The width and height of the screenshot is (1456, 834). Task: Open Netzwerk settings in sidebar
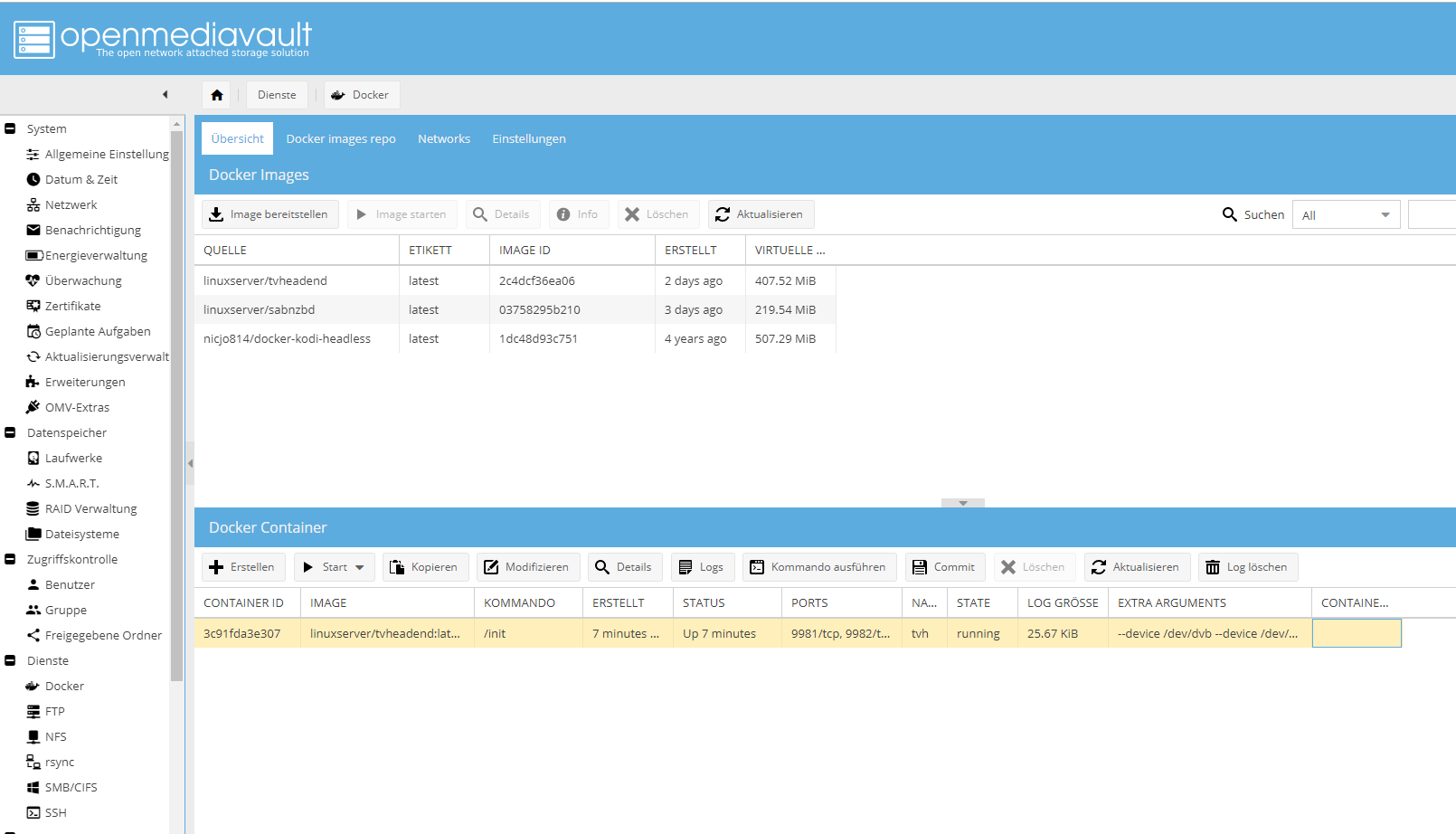61,204
